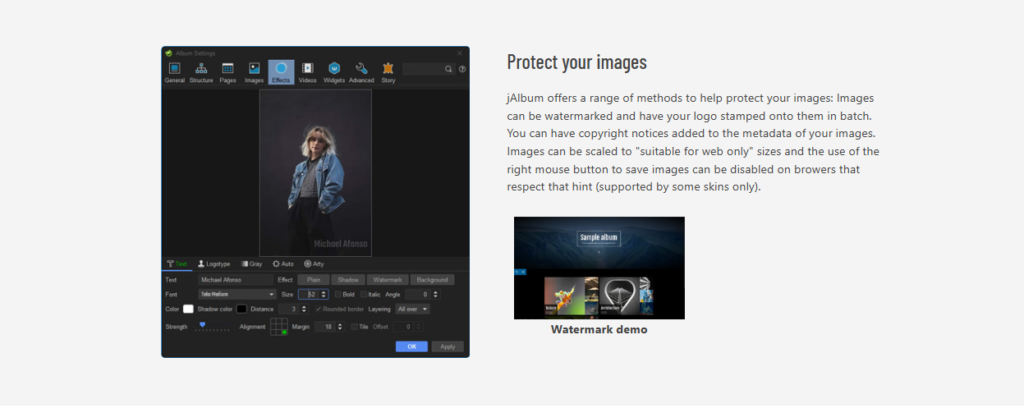Image resolution: width=1024 pixels, height=408 pixels.
Task: Click the Apply button
Action: point(447,347)
